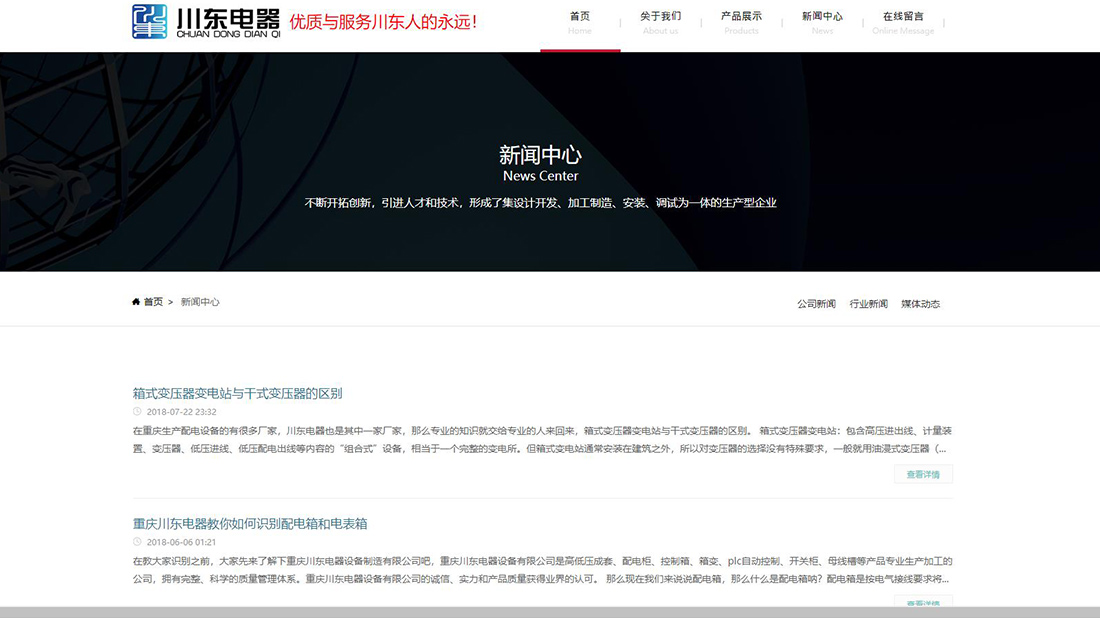Click the 首页 breadcrumb link
Viewport: 1100px width, 618px height.
(151, 301)
